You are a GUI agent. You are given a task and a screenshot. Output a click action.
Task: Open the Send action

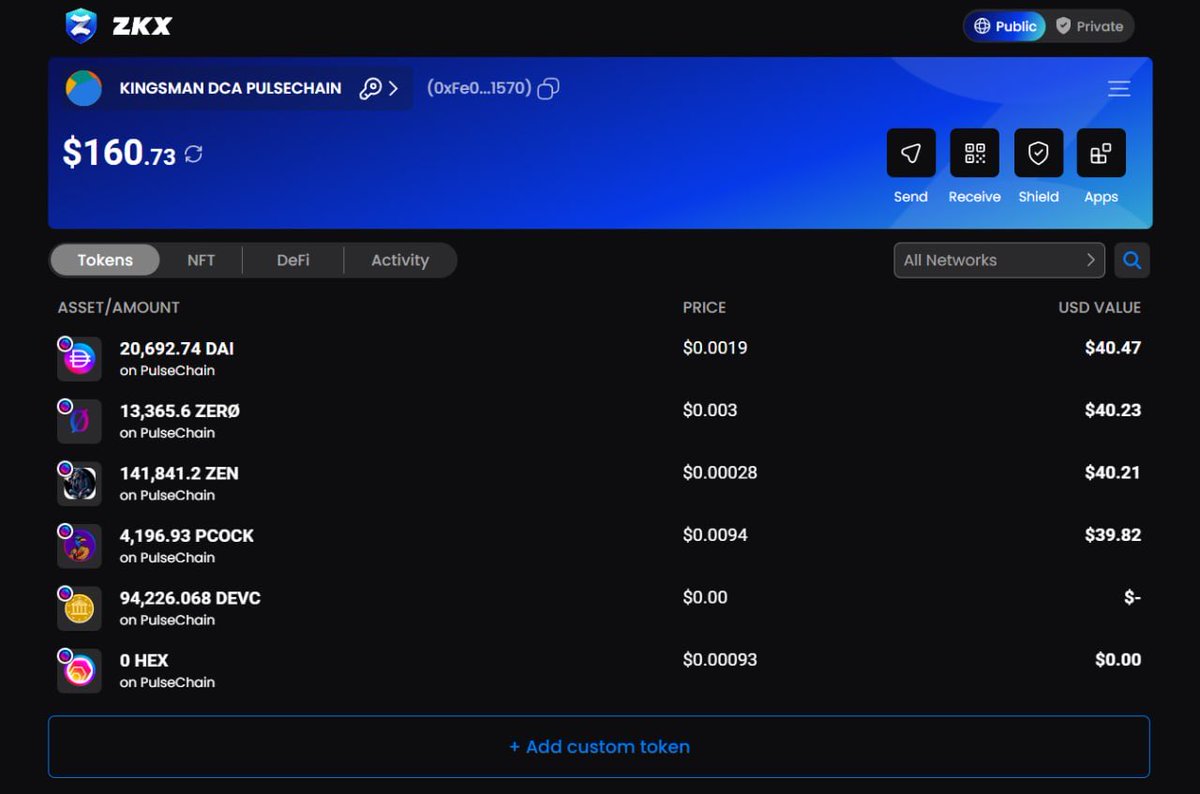tap(911, 153)
